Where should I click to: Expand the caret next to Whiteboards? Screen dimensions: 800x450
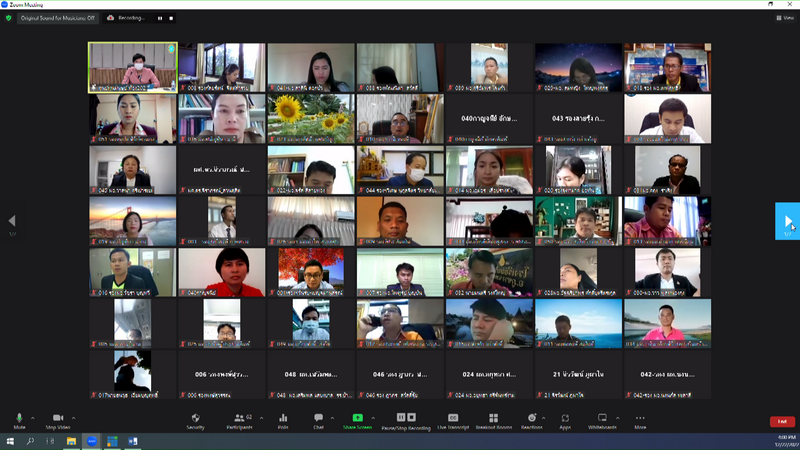pyautogui.click(x=617, y=418)
